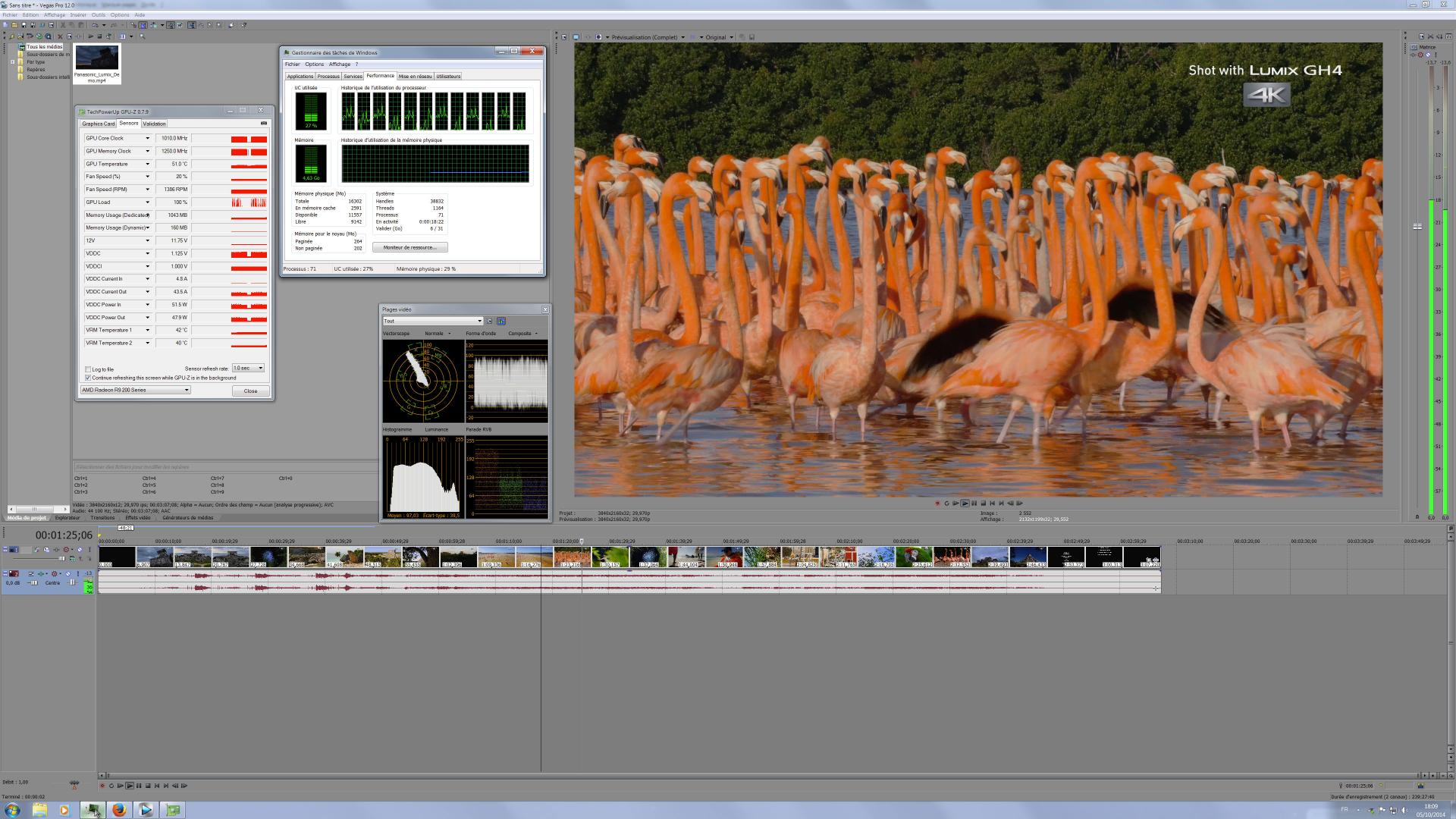Uncheck Continue refreshing GPU-Z in background
The width and height of the screenshot is (1456, 819).
coord(88,378)
